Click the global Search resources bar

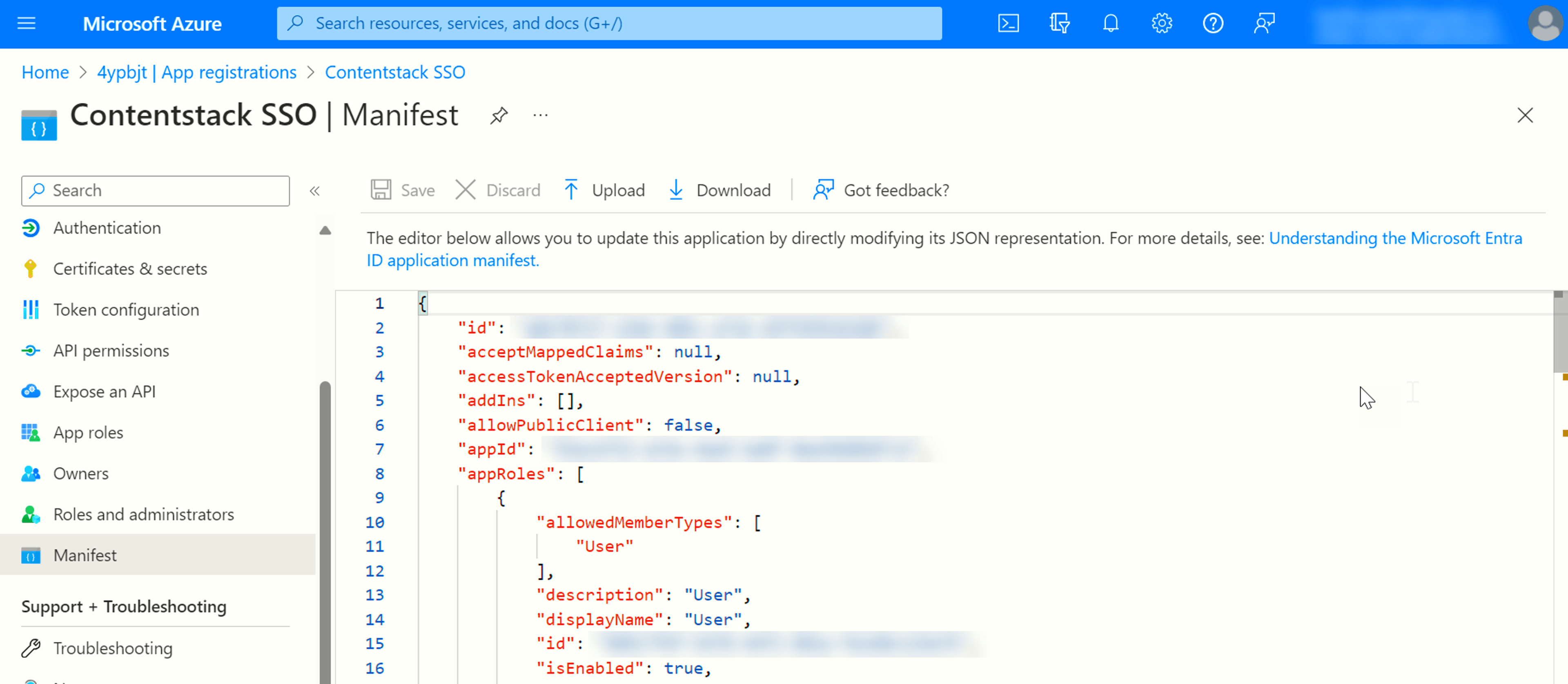click(x=609, y=23)
